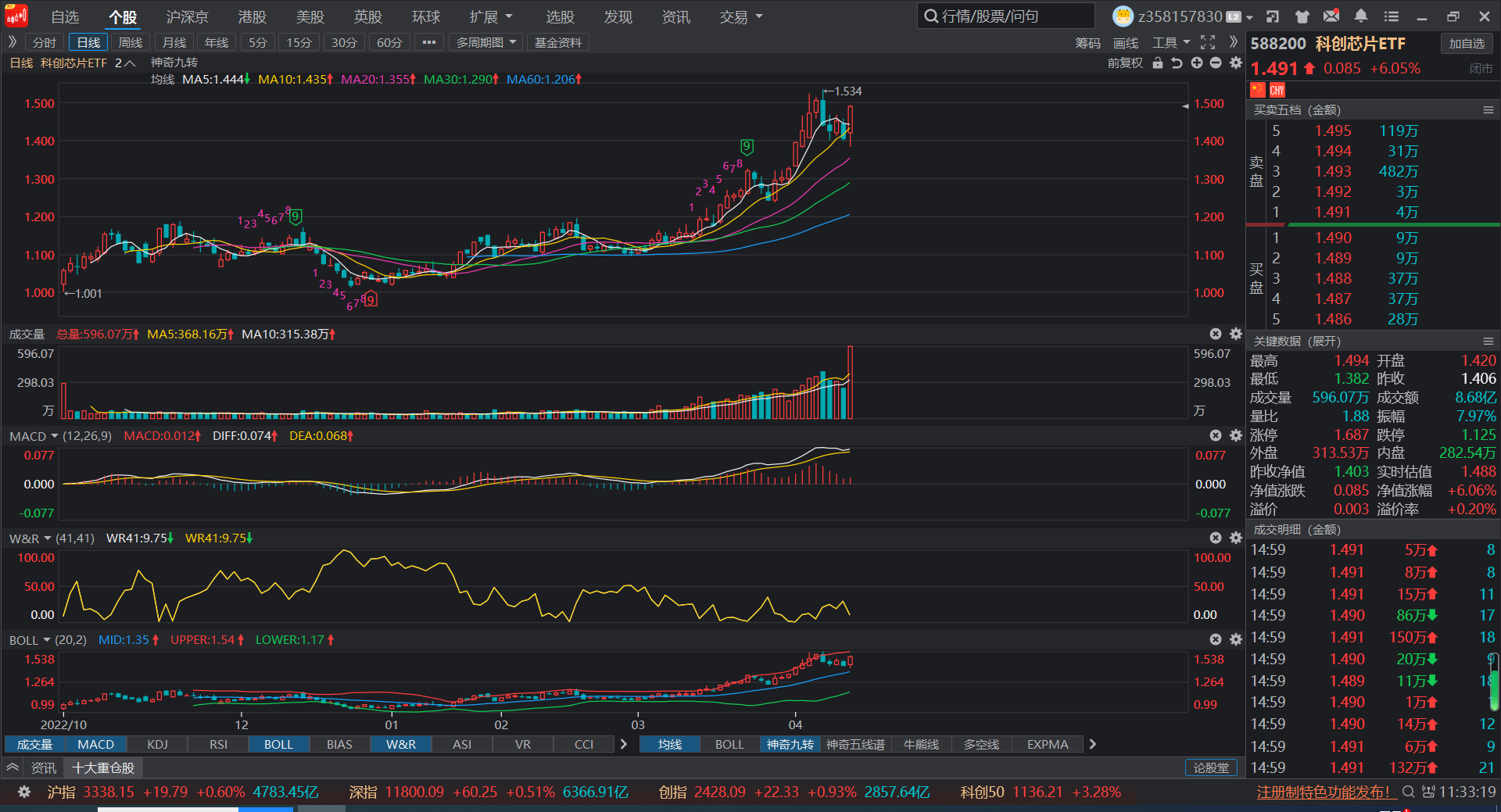Toggle the W&R indicator tab
The image size is (1501, 812).
click(401, 744)
